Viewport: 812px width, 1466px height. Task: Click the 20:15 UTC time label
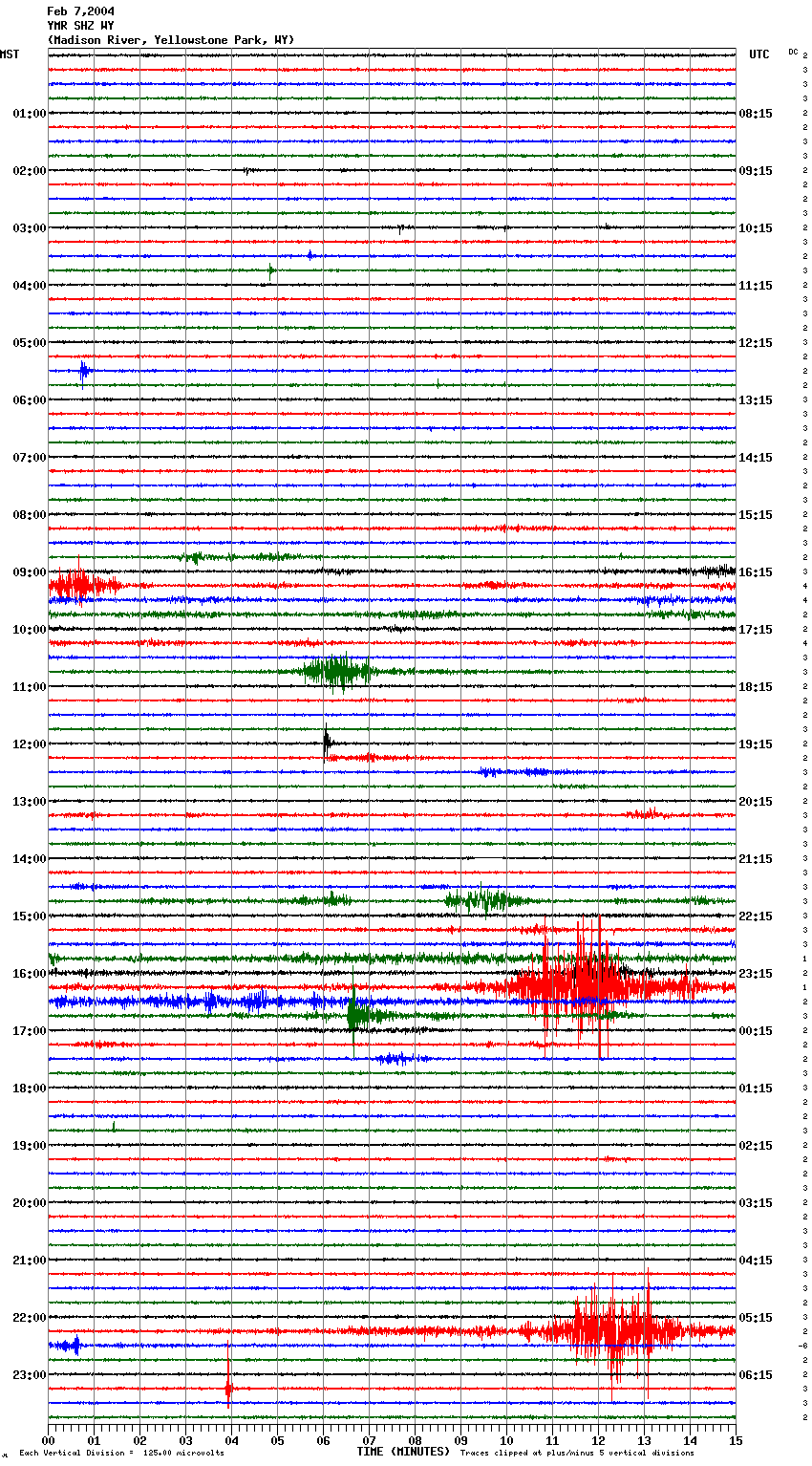[x=756, y=802]
